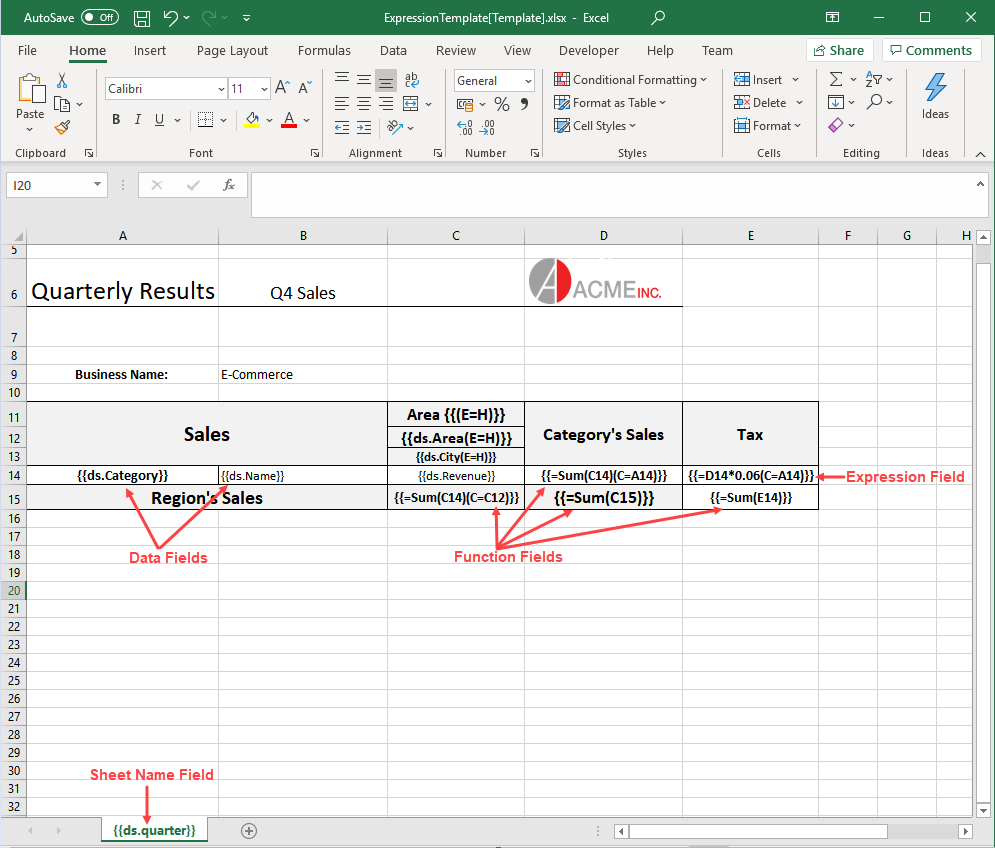Image resolution: width=995 pixels, height=848 pixels.
Task: Click the Wrap Text icon
Action: pos(411,80)
